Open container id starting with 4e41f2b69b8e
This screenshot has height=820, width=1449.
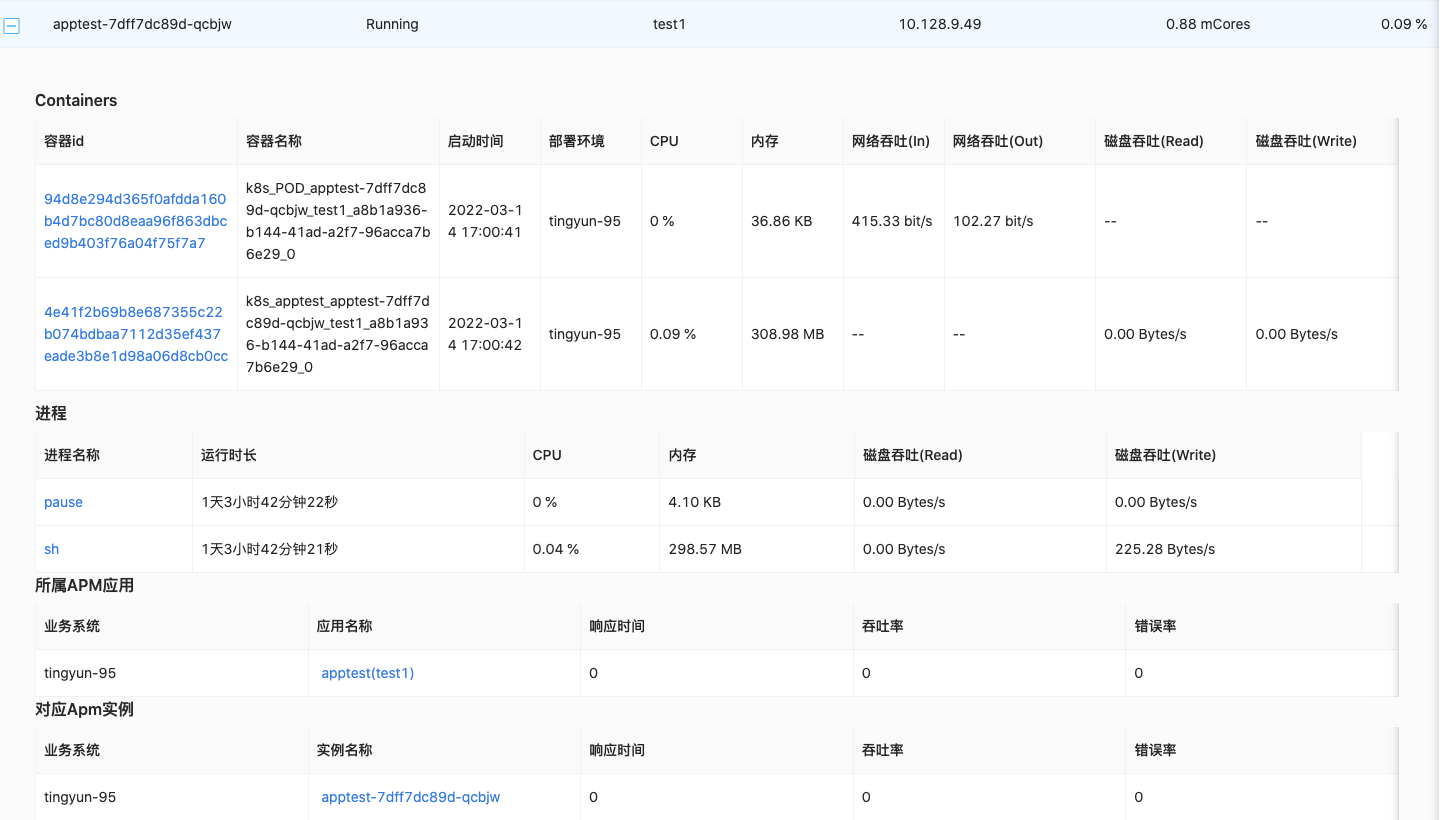[135, 334]
